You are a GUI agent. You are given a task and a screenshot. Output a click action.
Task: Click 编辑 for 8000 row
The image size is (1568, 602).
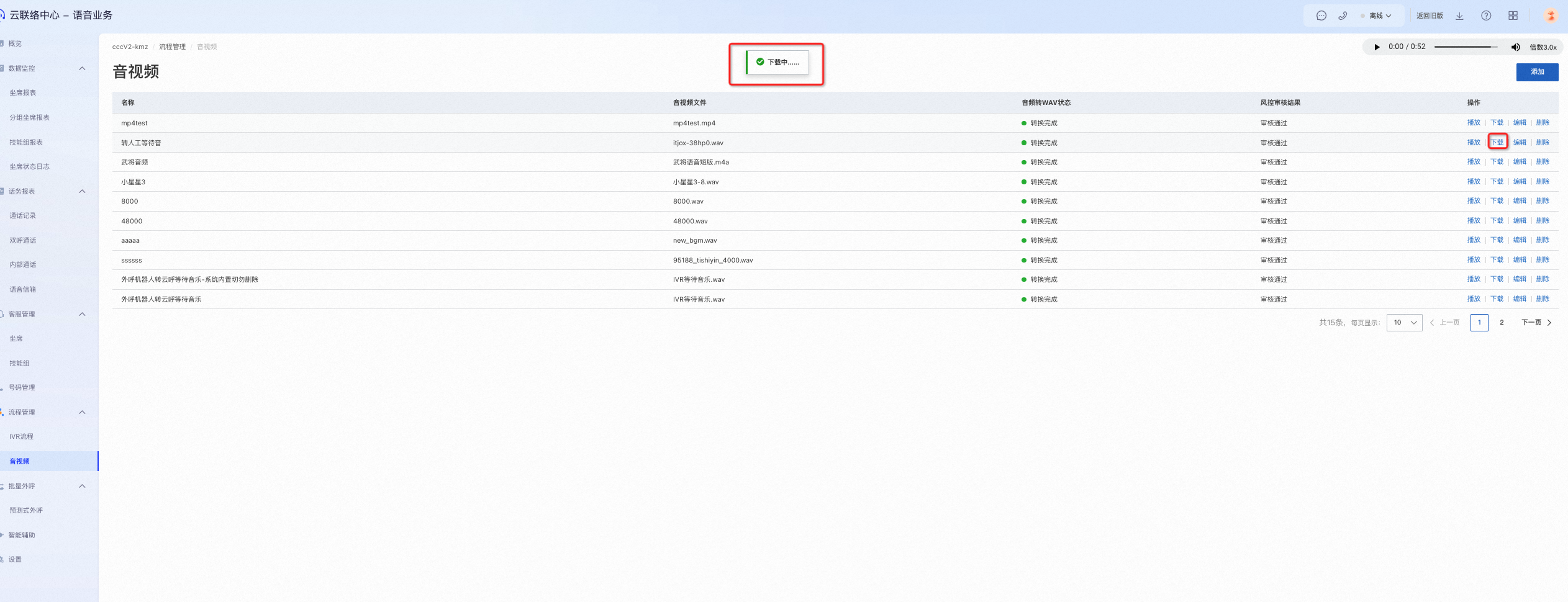[1520, 201]
